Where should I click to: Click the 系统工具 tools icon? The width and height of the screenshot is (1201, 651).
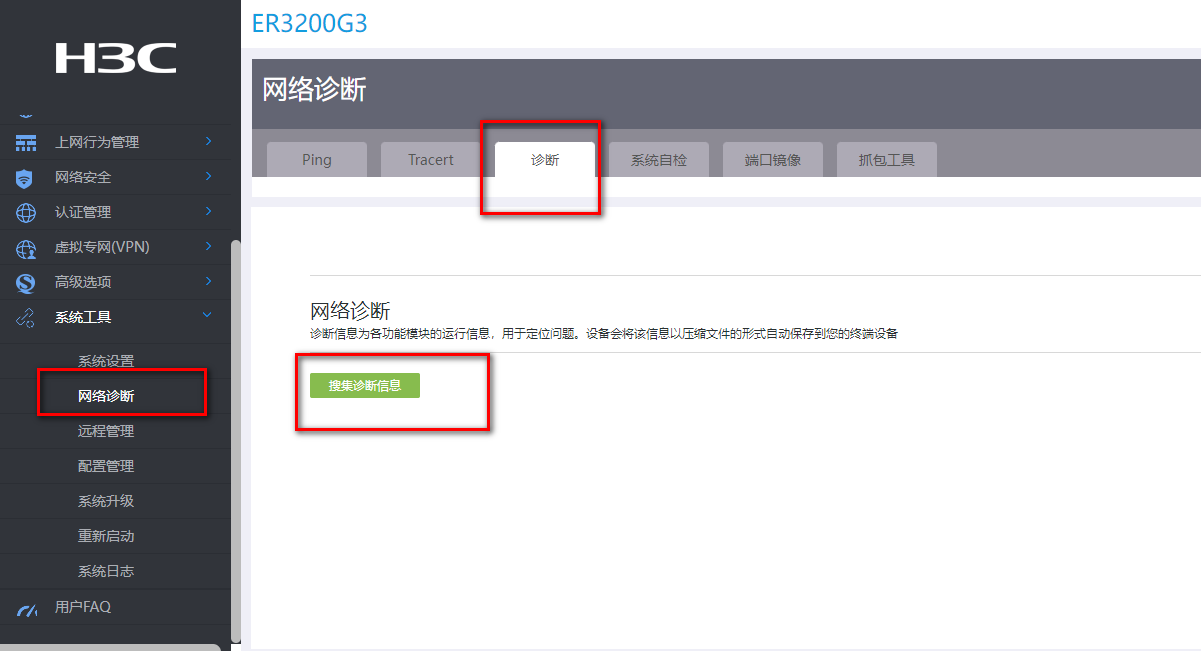pos(26,318)
